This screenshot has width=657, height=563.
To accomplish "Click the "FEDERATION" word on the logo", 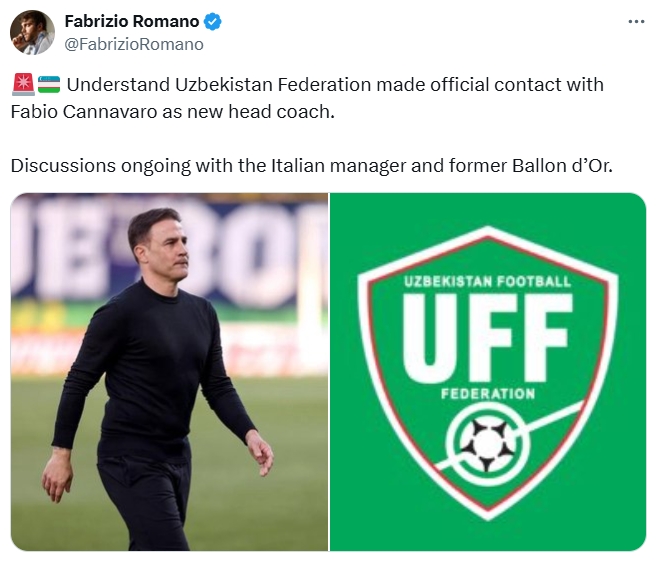I will click(x=487, y=394).
